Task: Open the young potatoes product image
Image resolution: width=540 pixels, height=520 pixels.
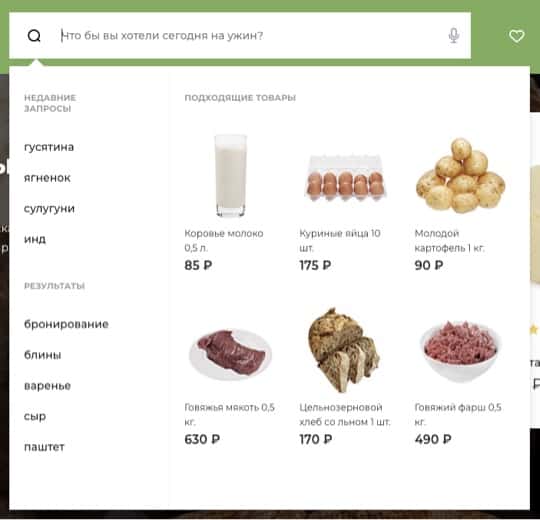Action: tap(460, 176)
